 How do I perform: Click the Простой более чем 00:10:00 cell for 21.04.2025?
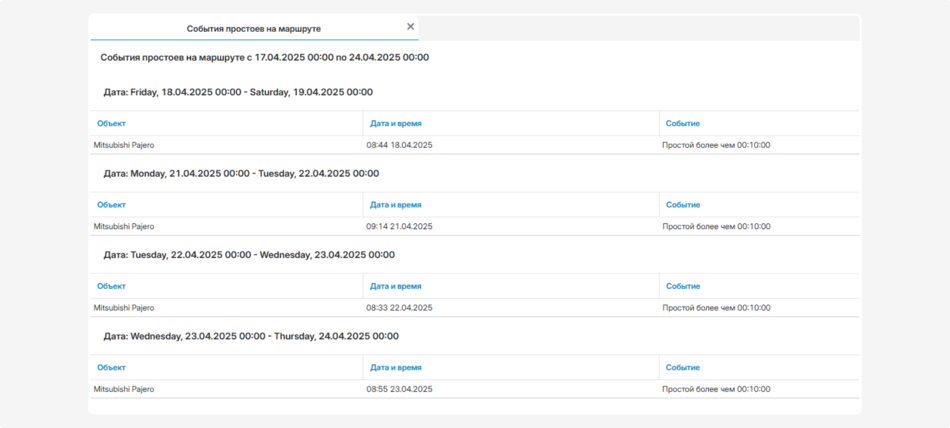tap(716, 227)
